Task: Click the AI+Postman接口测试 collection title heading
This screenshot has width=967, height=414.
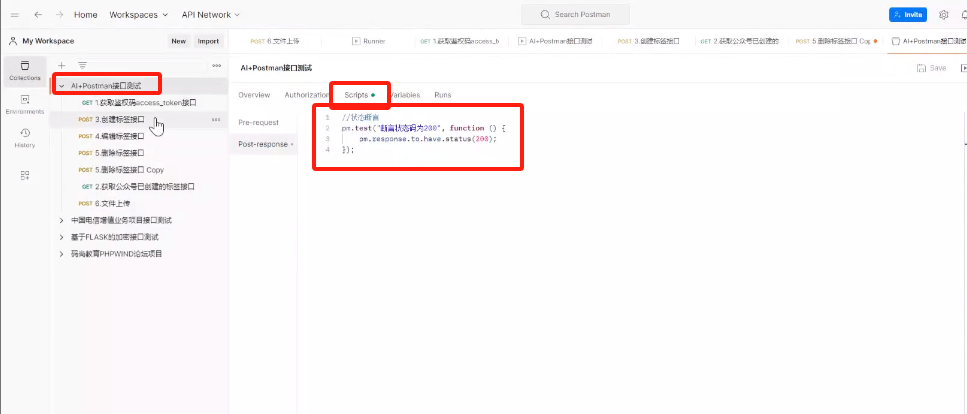Action: pos(276,68)
